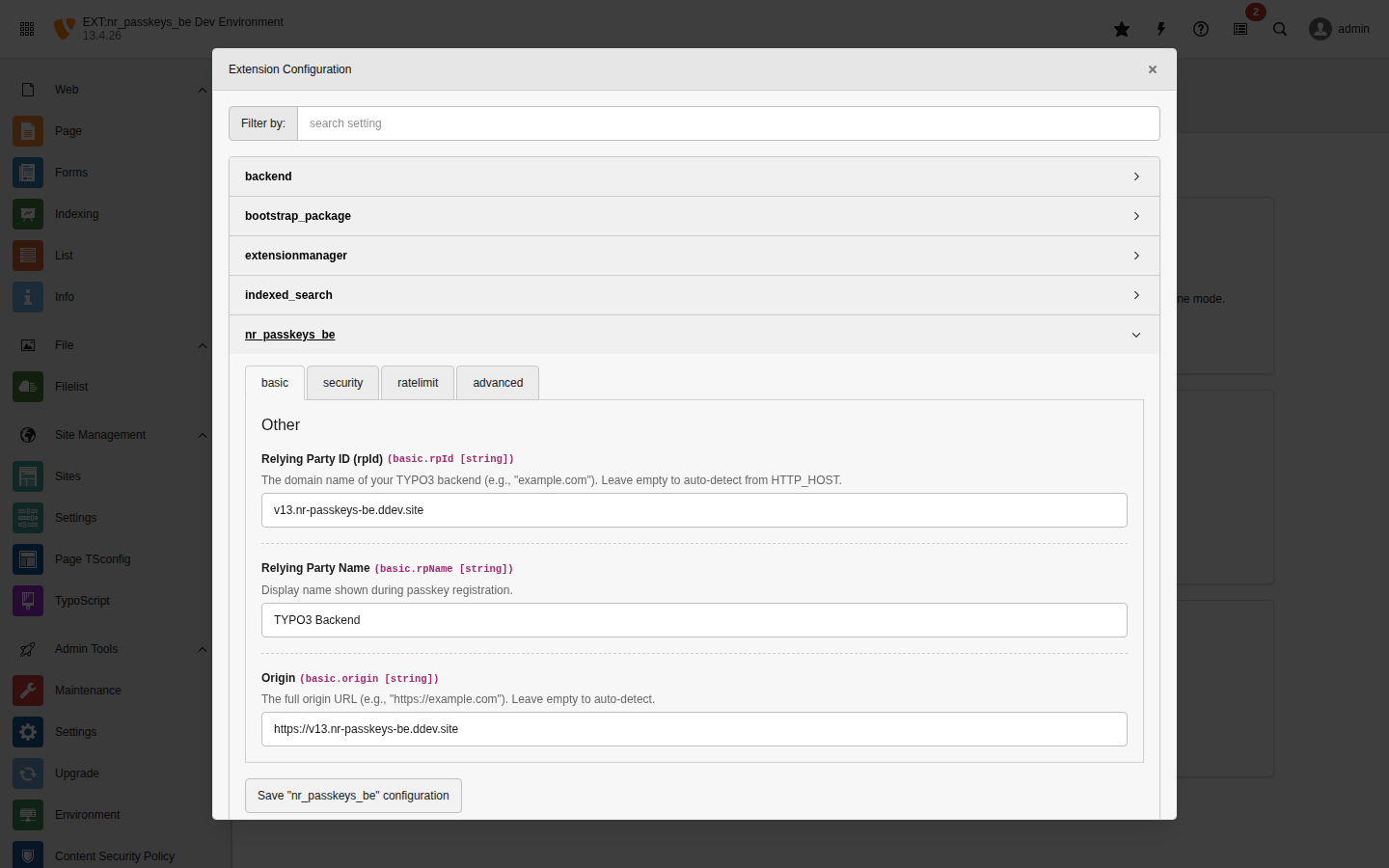Viewport: 1389px width, 868px height.
Task: Expand the extensionmanager configuration section
Action: (694, 256)
